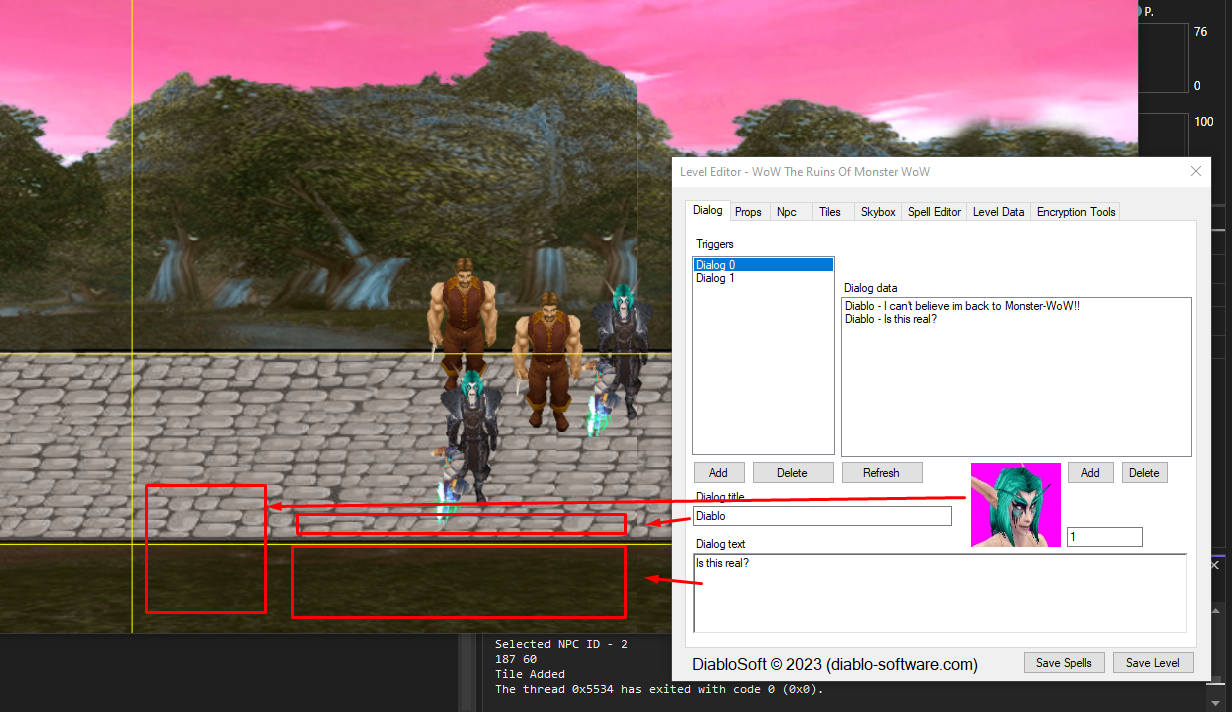Viewport: 1232px width, 712px height.
Task: Click Add button beside the portrait
Action: (1090, 473)
